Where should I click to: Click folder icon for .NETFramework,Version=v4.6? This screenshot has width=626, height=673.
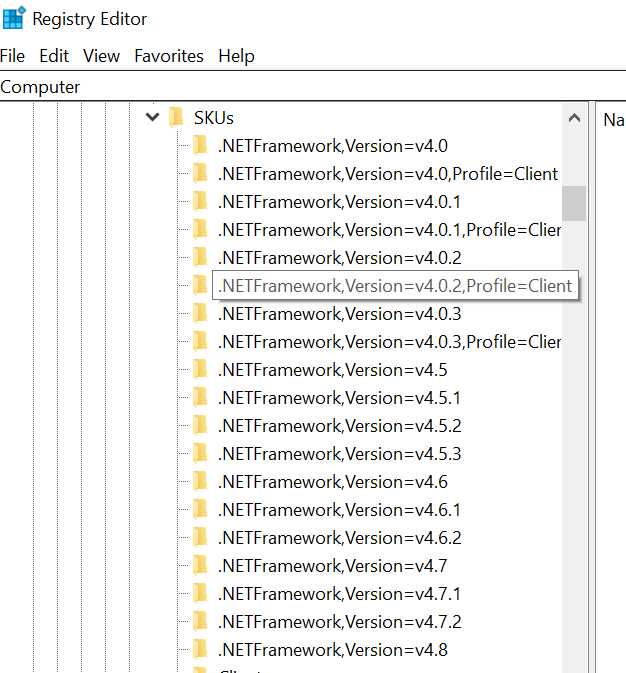coord(201,482)
